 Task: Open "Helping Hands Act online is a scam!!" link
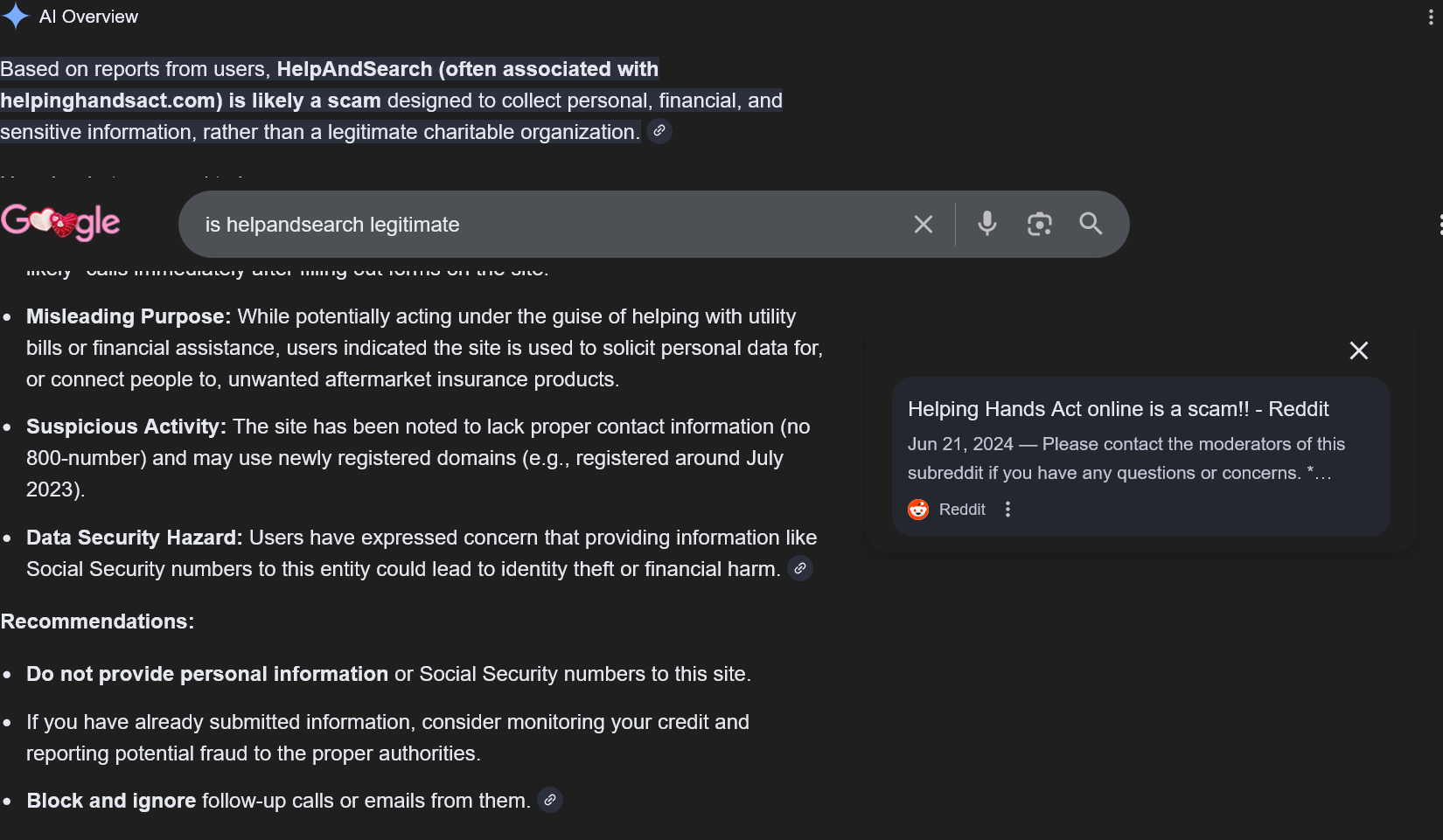coord(1118,409)
